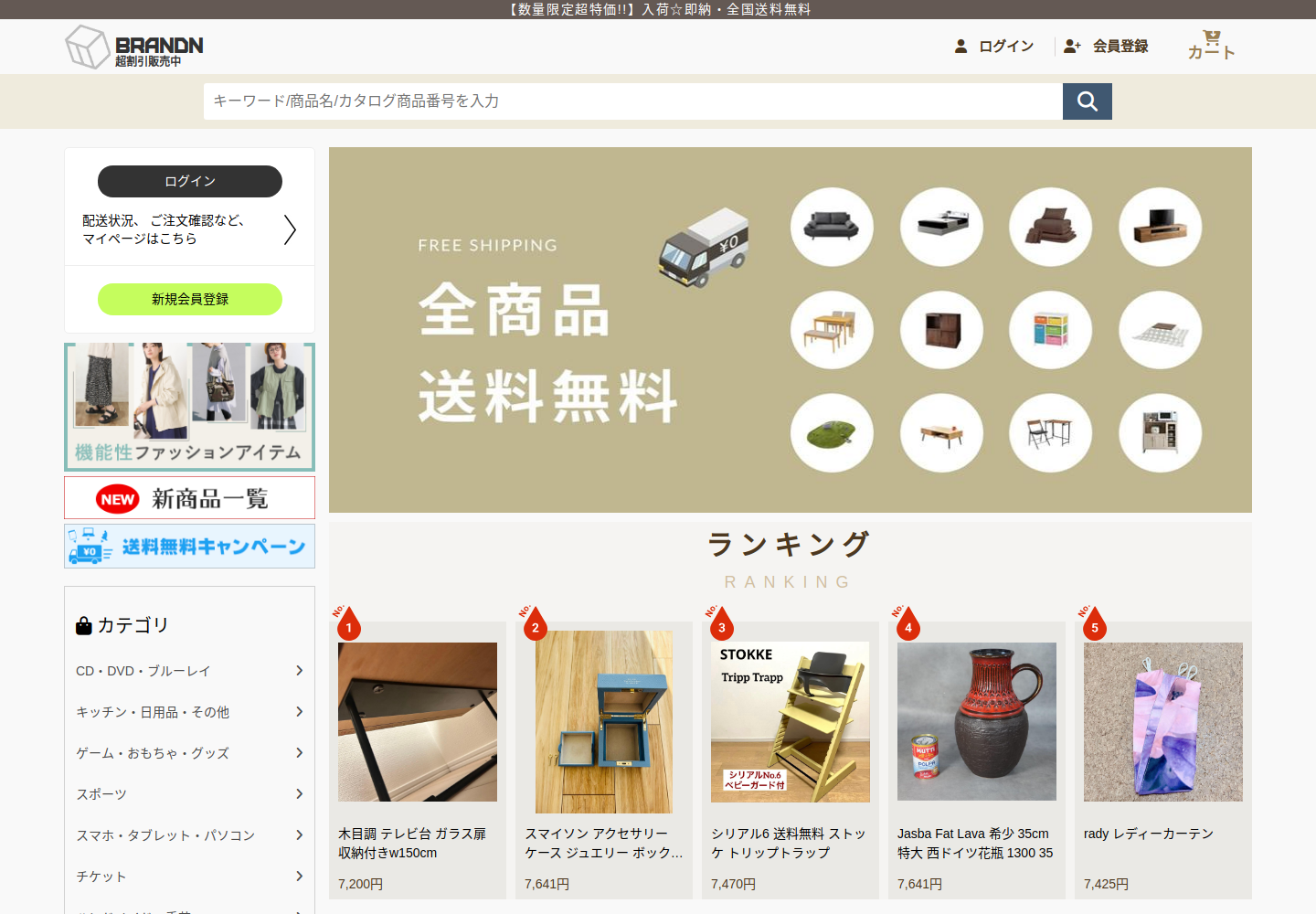
Task: Click the dark ログイン sidebar button
Action: pyautogui.click(x=190, y=181)
